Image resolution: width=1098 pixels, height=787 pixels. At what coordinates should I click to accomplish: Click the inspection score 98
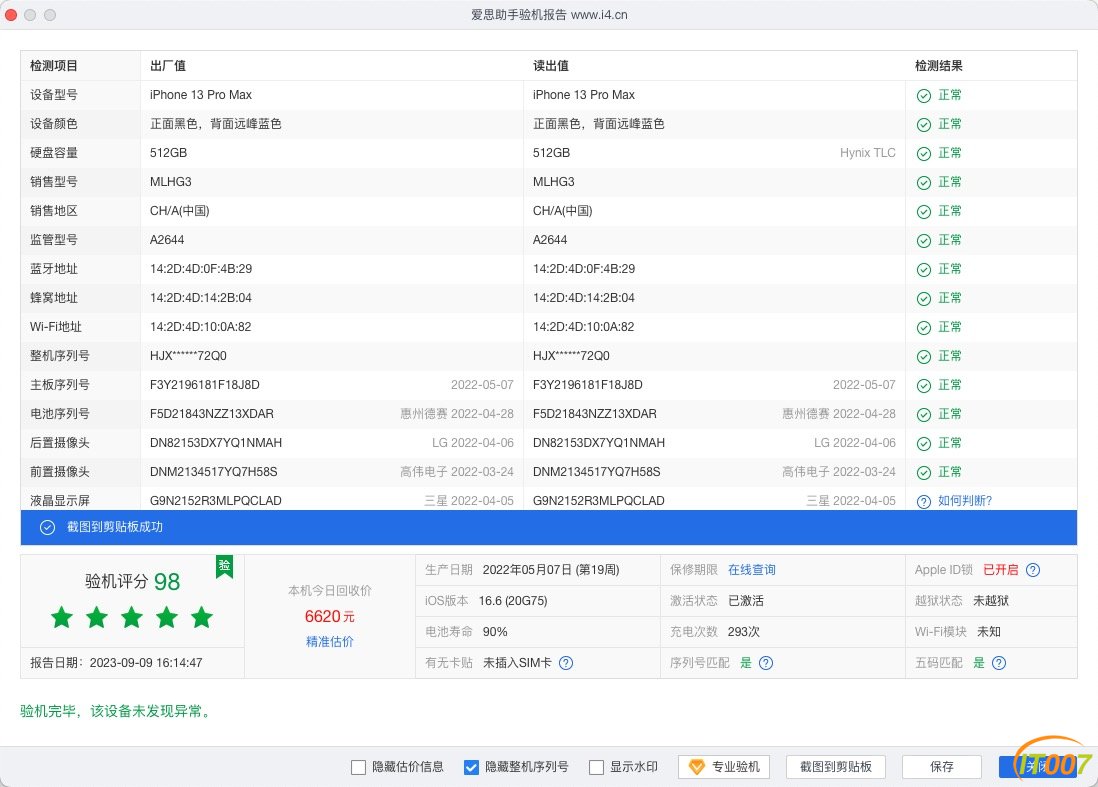(167, 582)
